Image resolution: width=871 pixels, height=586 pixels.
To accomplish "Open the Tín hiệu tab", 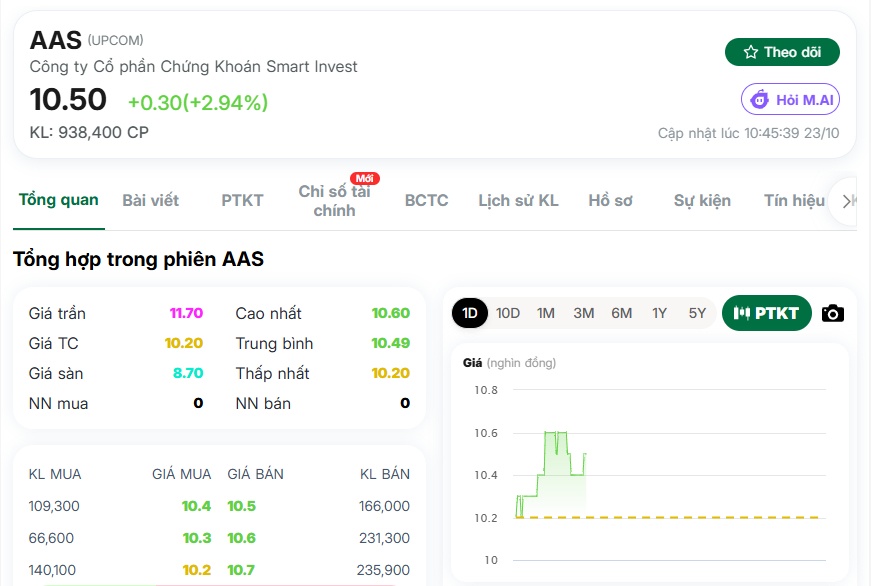I will coord(794,201).
